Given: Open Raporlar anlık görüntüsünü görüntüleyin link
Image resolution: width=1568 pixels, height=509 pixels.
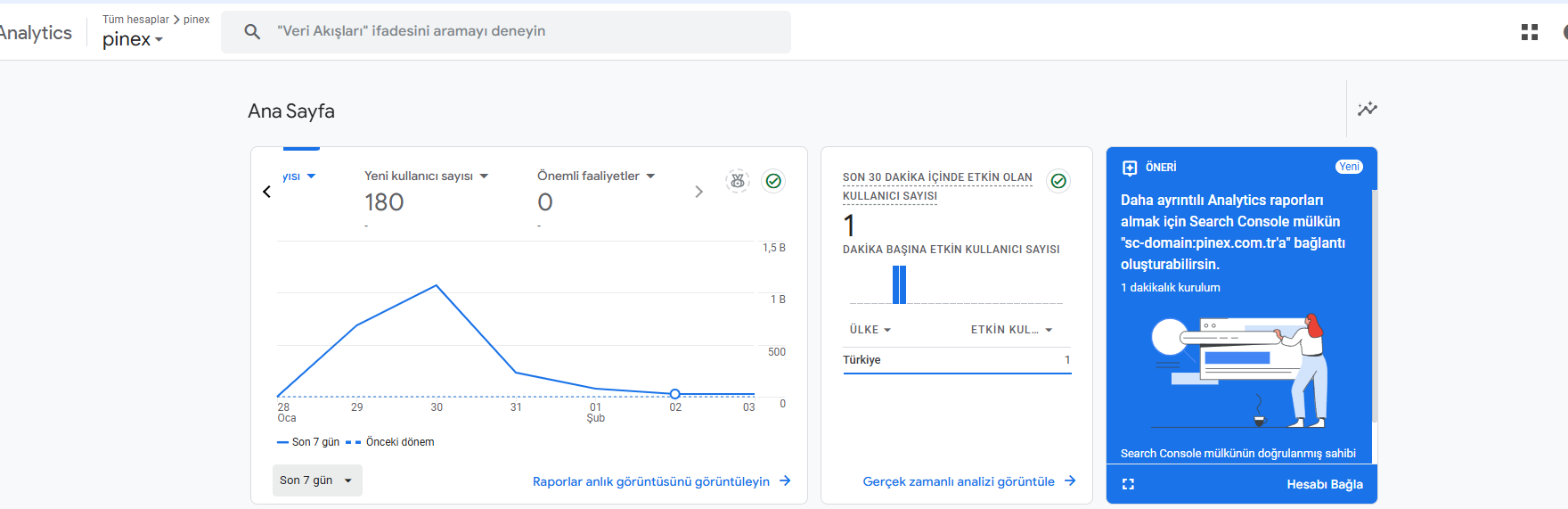Looking at the screenshot, I should [x=651, y=481].
